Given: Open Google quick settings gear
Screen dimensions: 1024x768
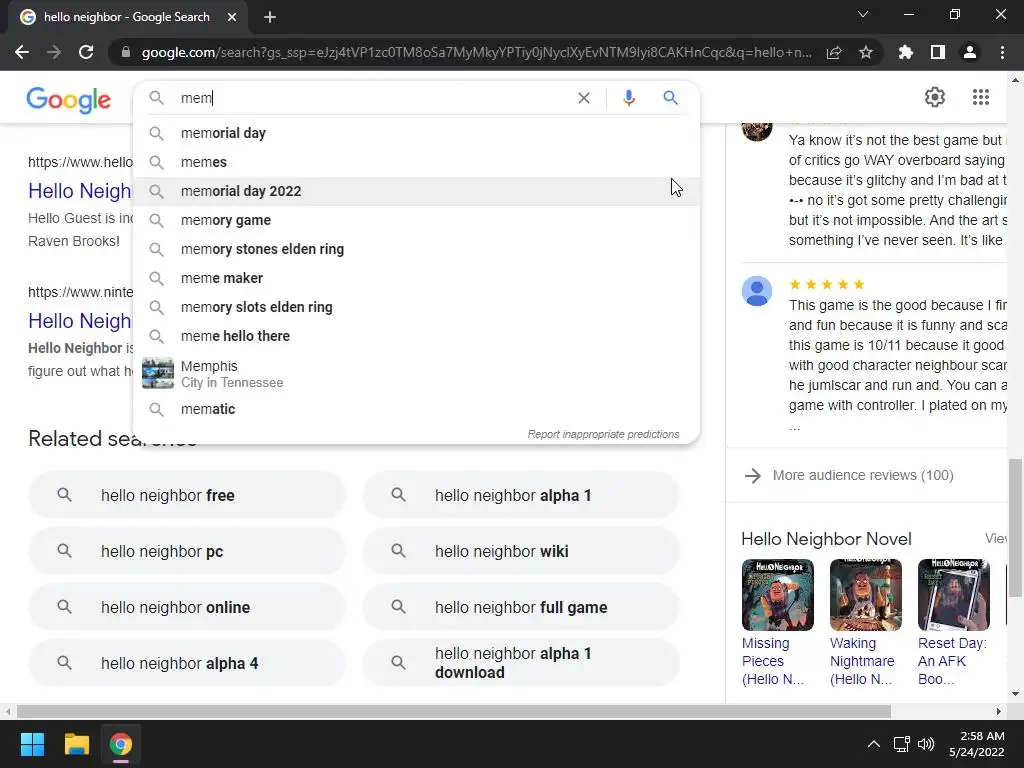Looking at the screenshot, I should (935, 97).
